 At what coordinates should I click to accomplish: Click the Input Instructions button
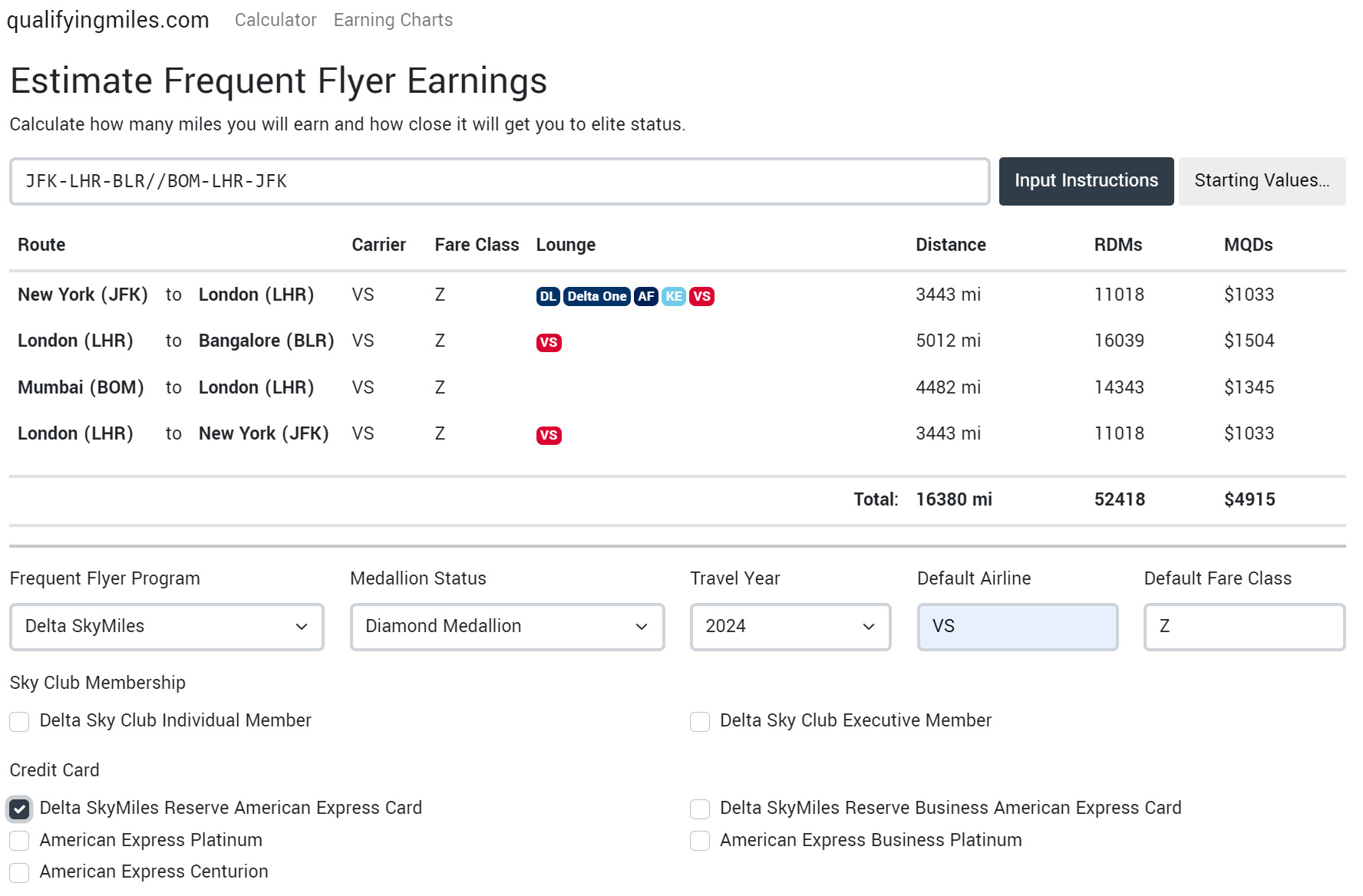pos(1086,181)
